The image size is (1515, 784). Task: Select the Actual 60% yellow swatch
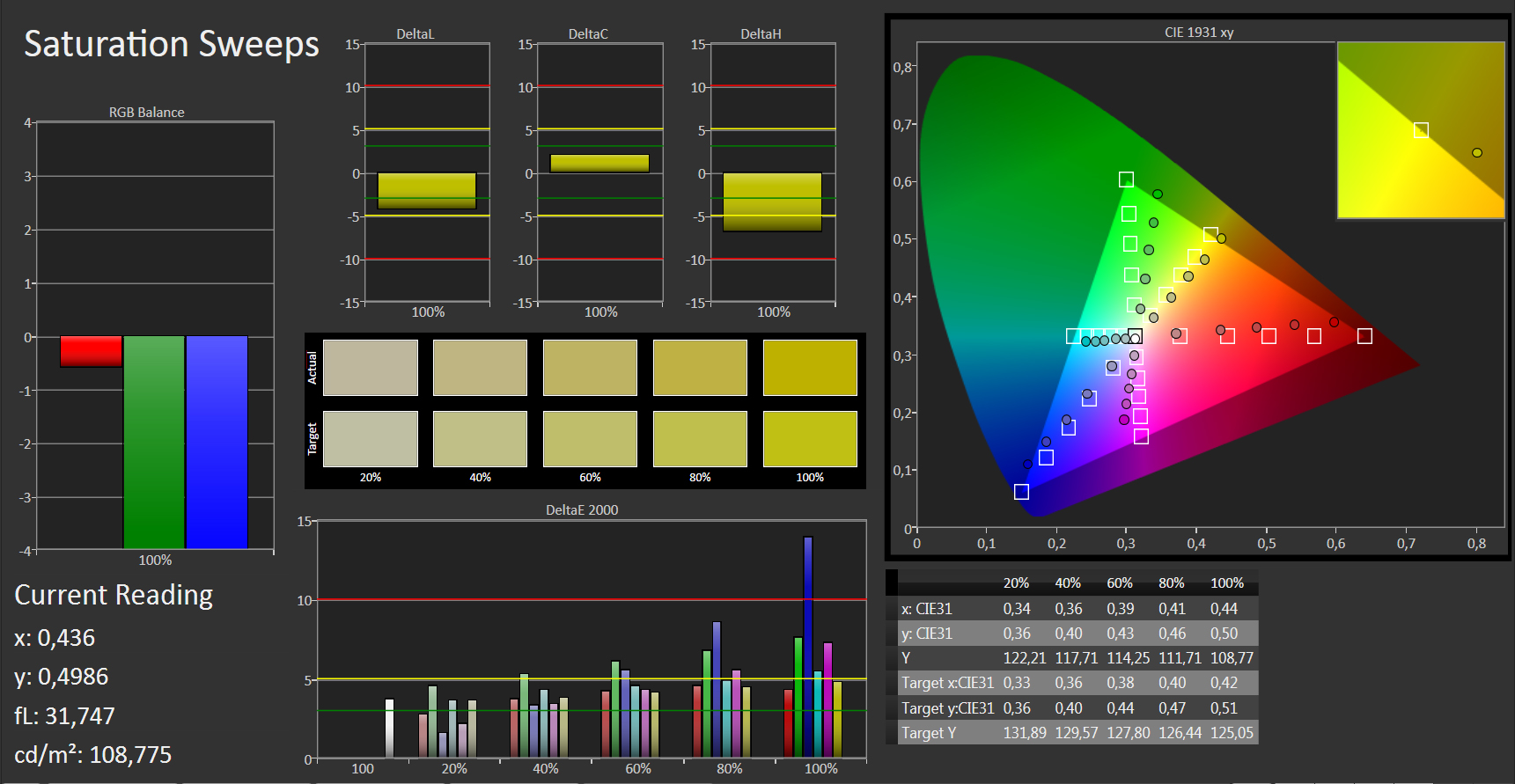[590, 368]
